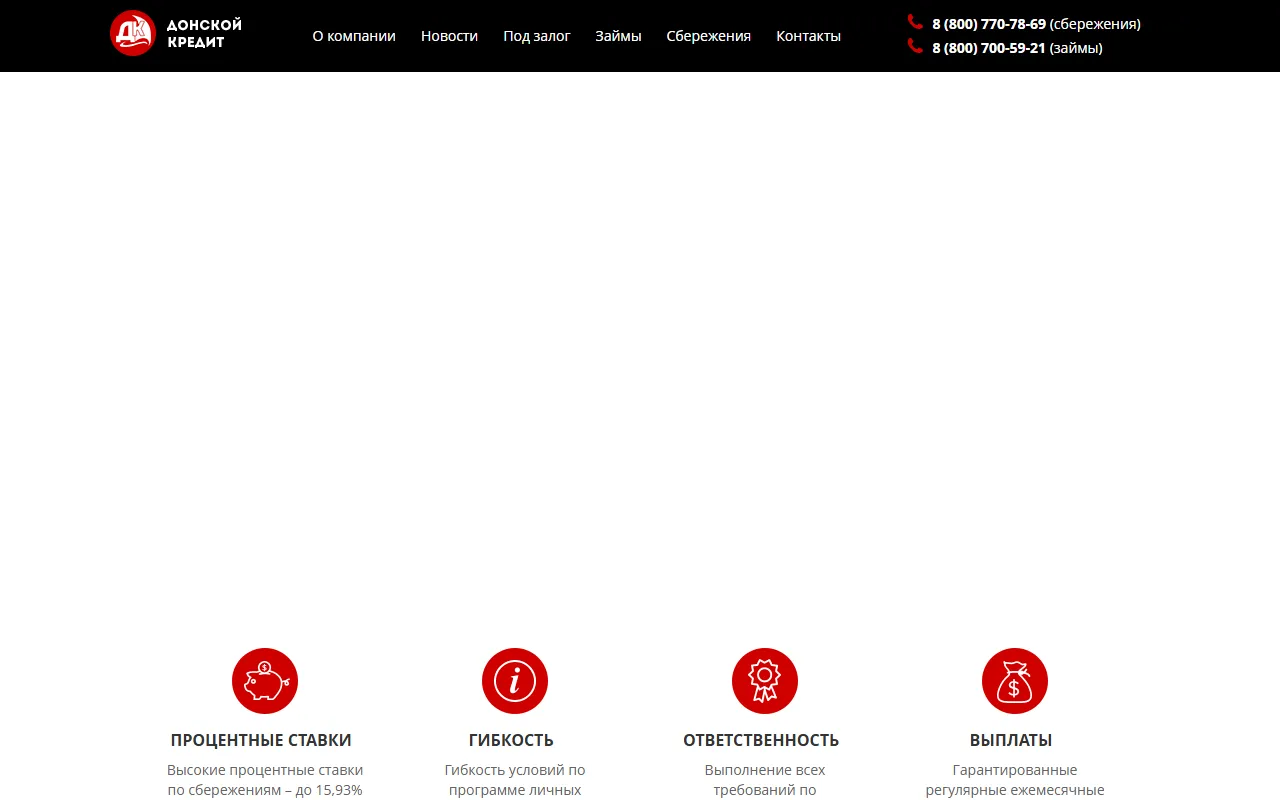Click the phone icon beside the сбережения number
This screenshot has width=1280, height=800.
coord(915,22)
